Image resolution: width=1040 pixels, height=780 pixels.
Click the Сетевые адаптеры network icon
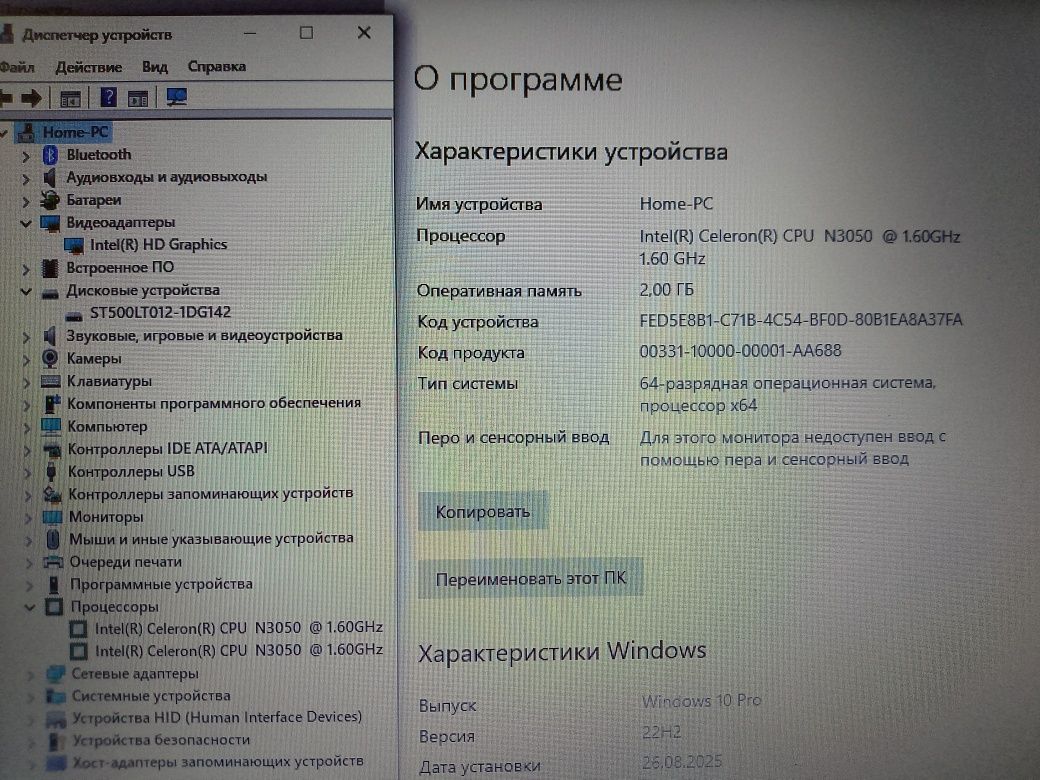coord(56,674)
